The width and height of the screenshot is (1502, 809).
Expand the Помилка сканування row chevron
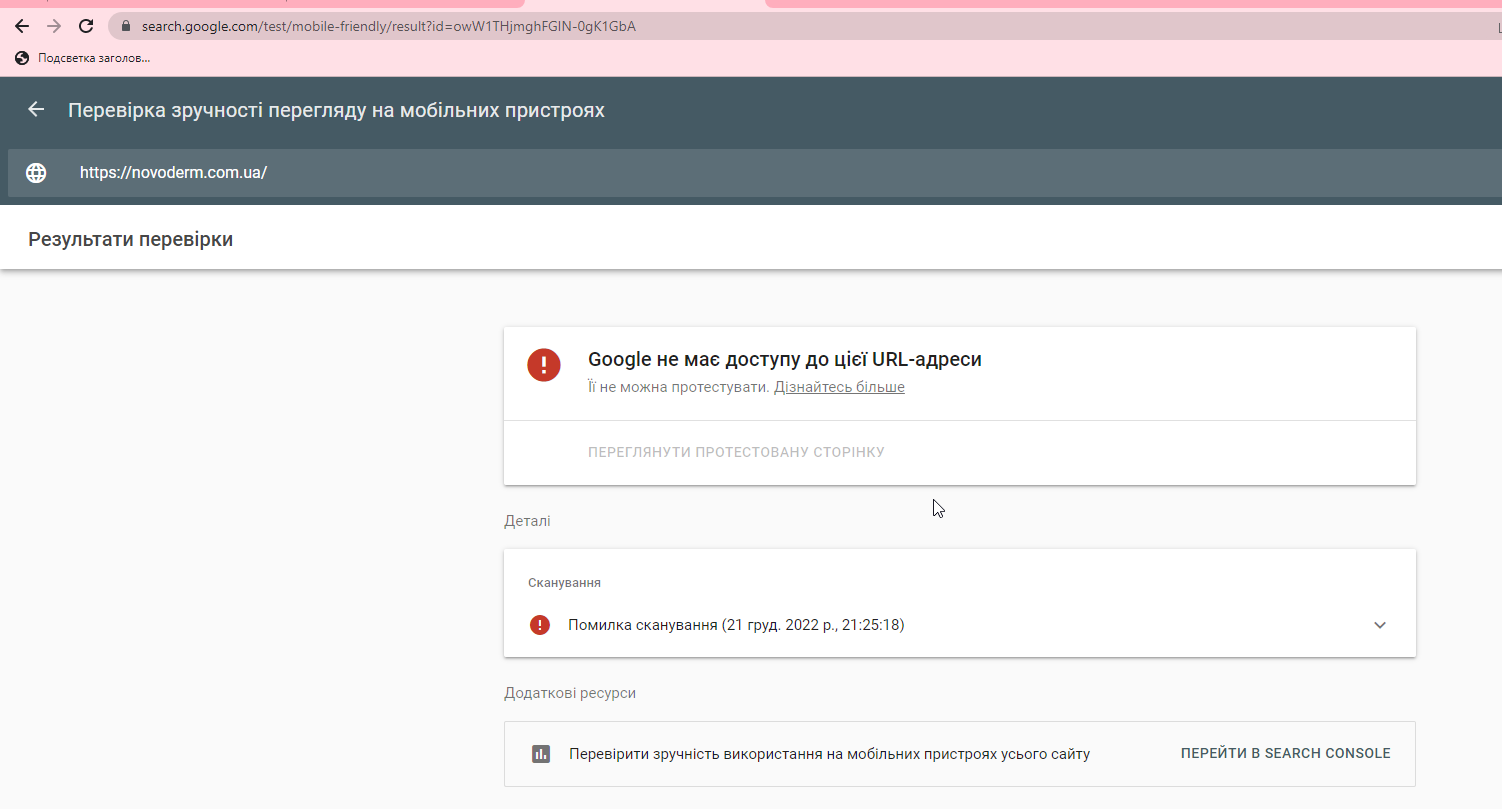[x=1380, y=625]
